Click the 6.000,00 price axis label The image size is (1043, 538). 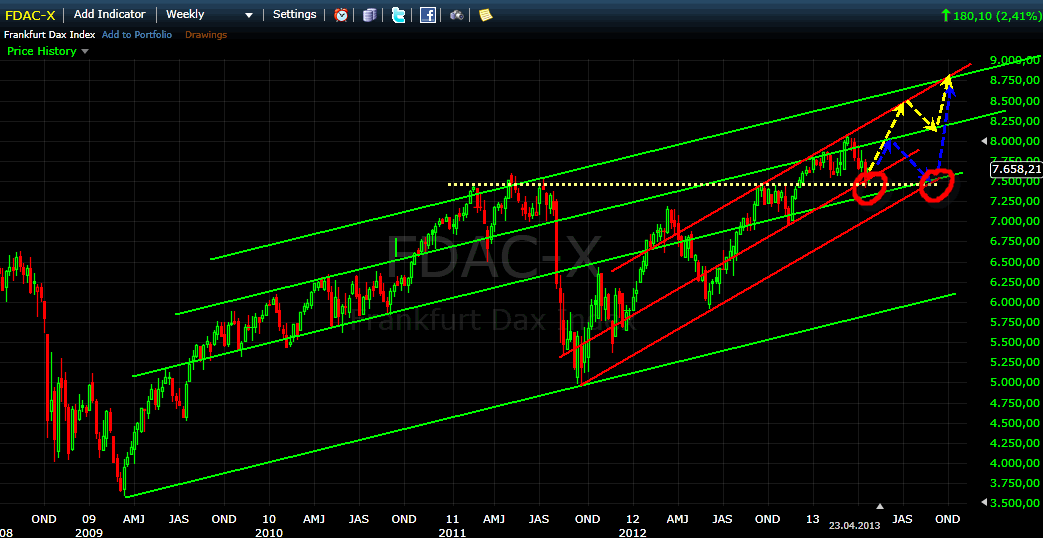[1015, 302]
